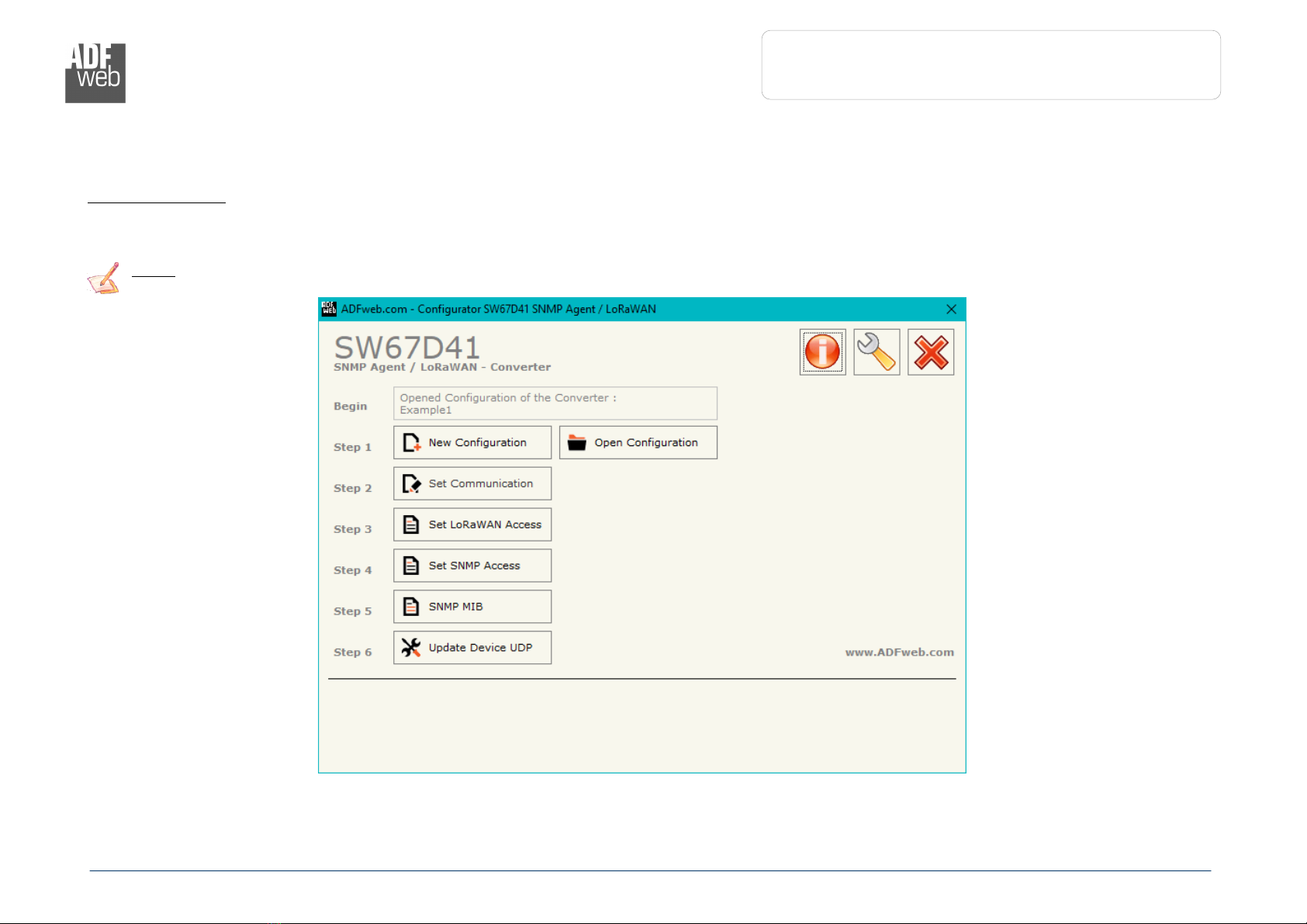Click the SNMP MIB document icon

coord(412,607)
